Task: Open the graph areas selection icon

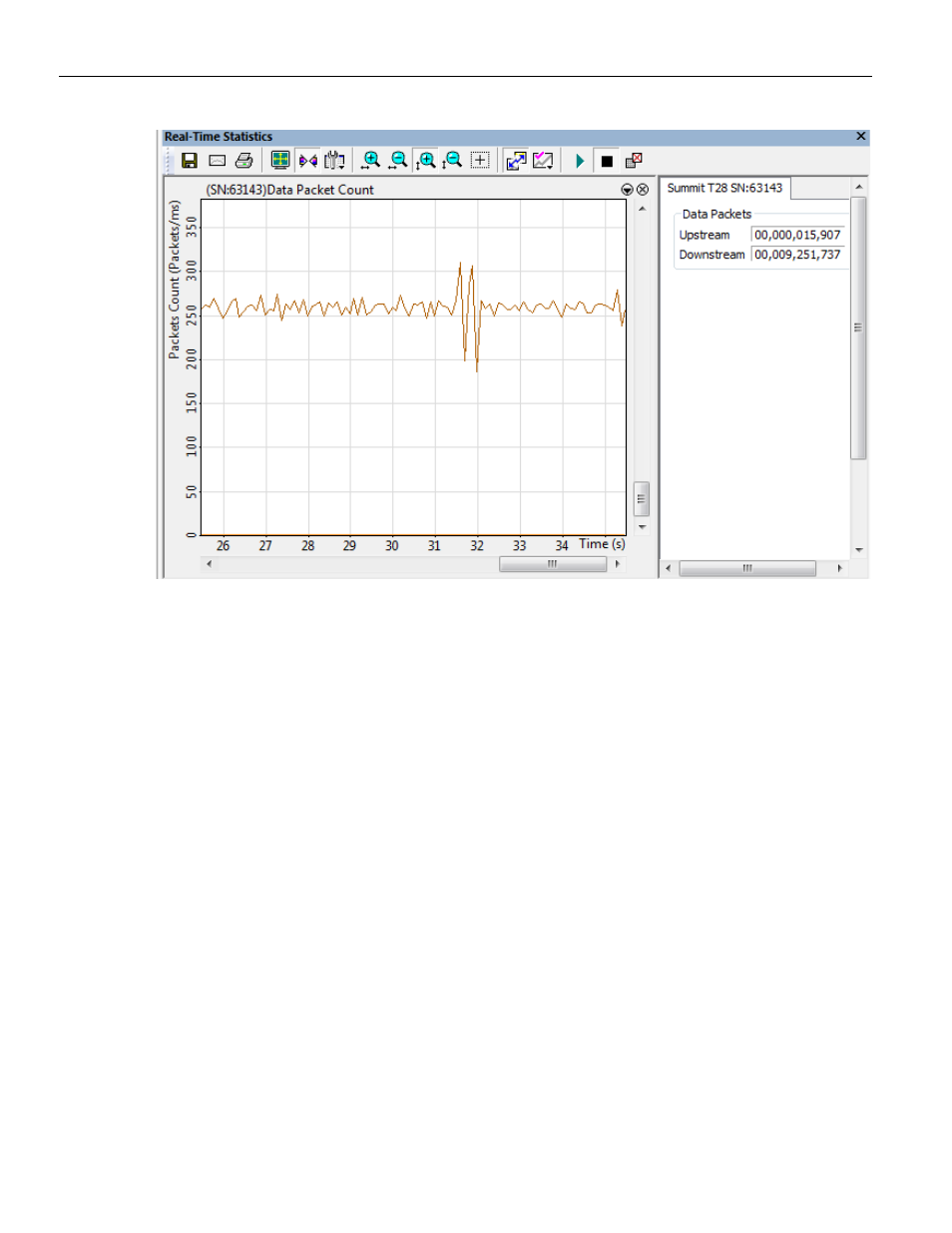Action: [x=335, y=161]
